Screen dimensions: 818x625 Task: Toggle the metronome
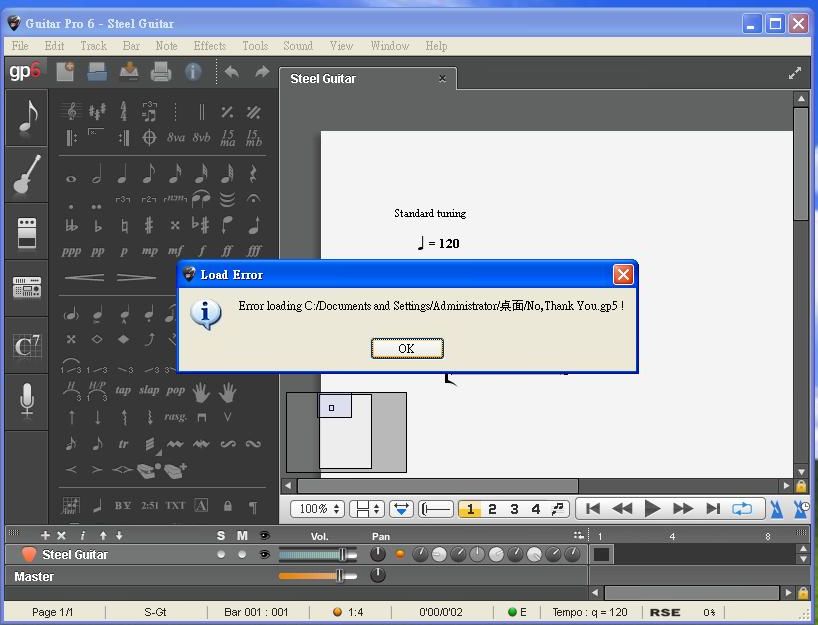pos(777,509)
